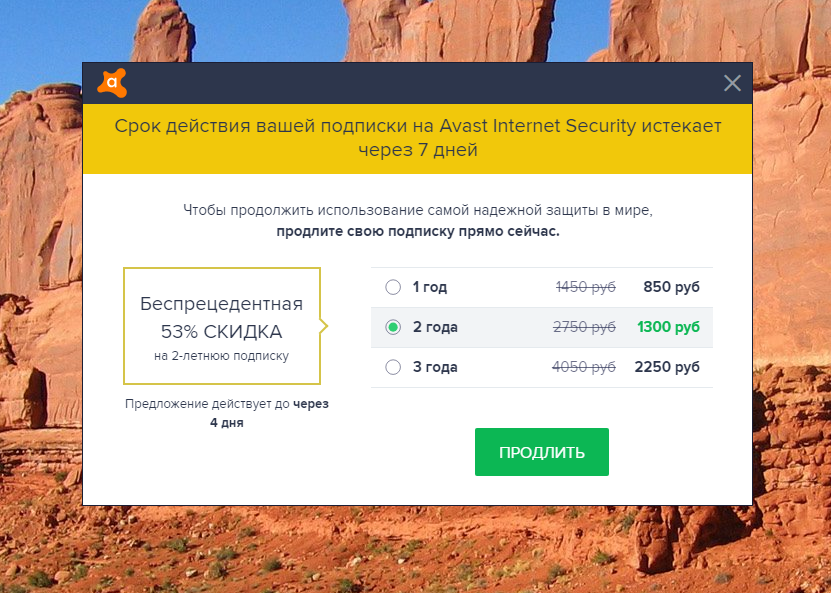Click the '1 год' option label
Image resolution: width=831 pixels, height=593 pixels.
click(x=430, y=288)
